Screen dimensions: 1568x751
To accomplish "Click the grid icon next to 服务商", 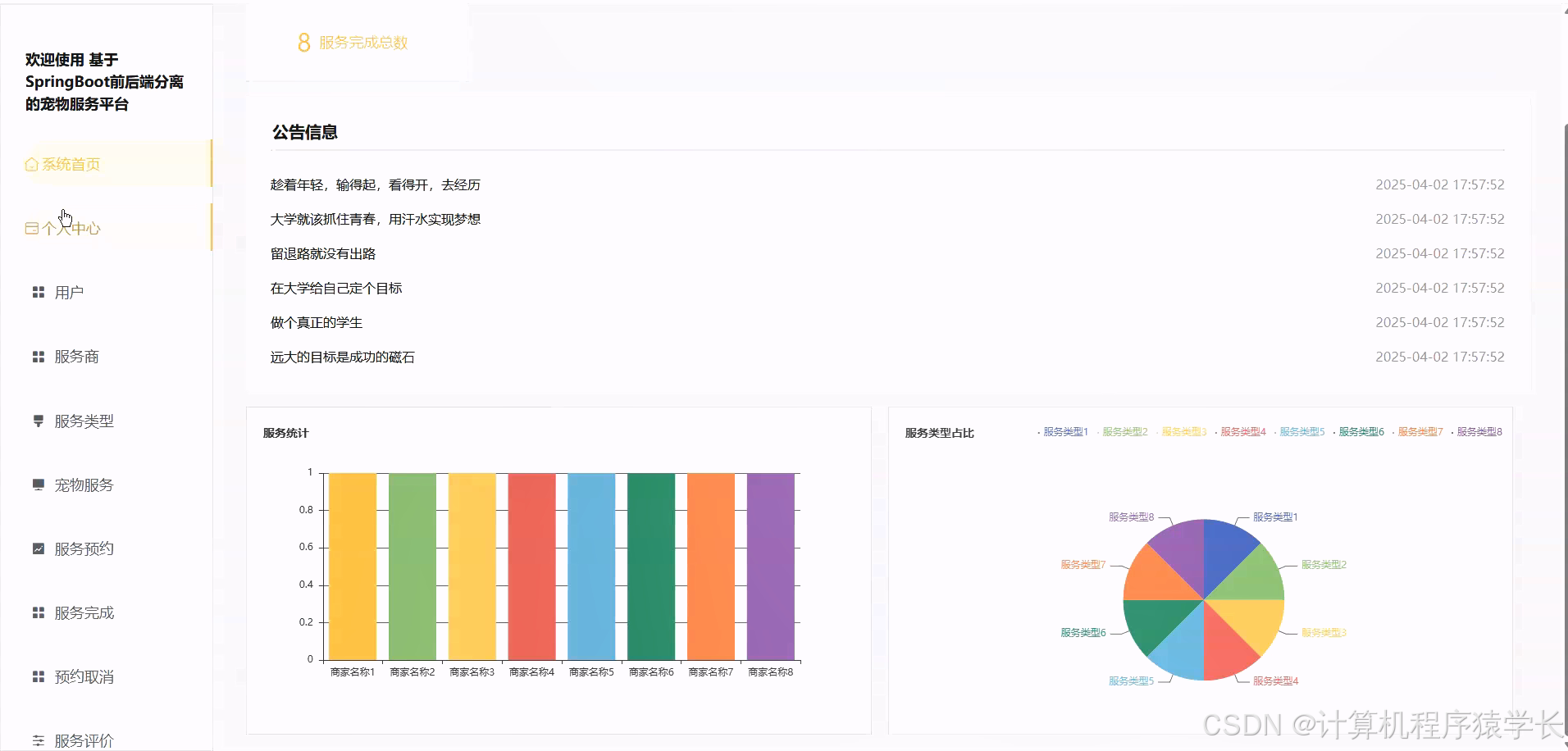I will click(x=38, y=357).
